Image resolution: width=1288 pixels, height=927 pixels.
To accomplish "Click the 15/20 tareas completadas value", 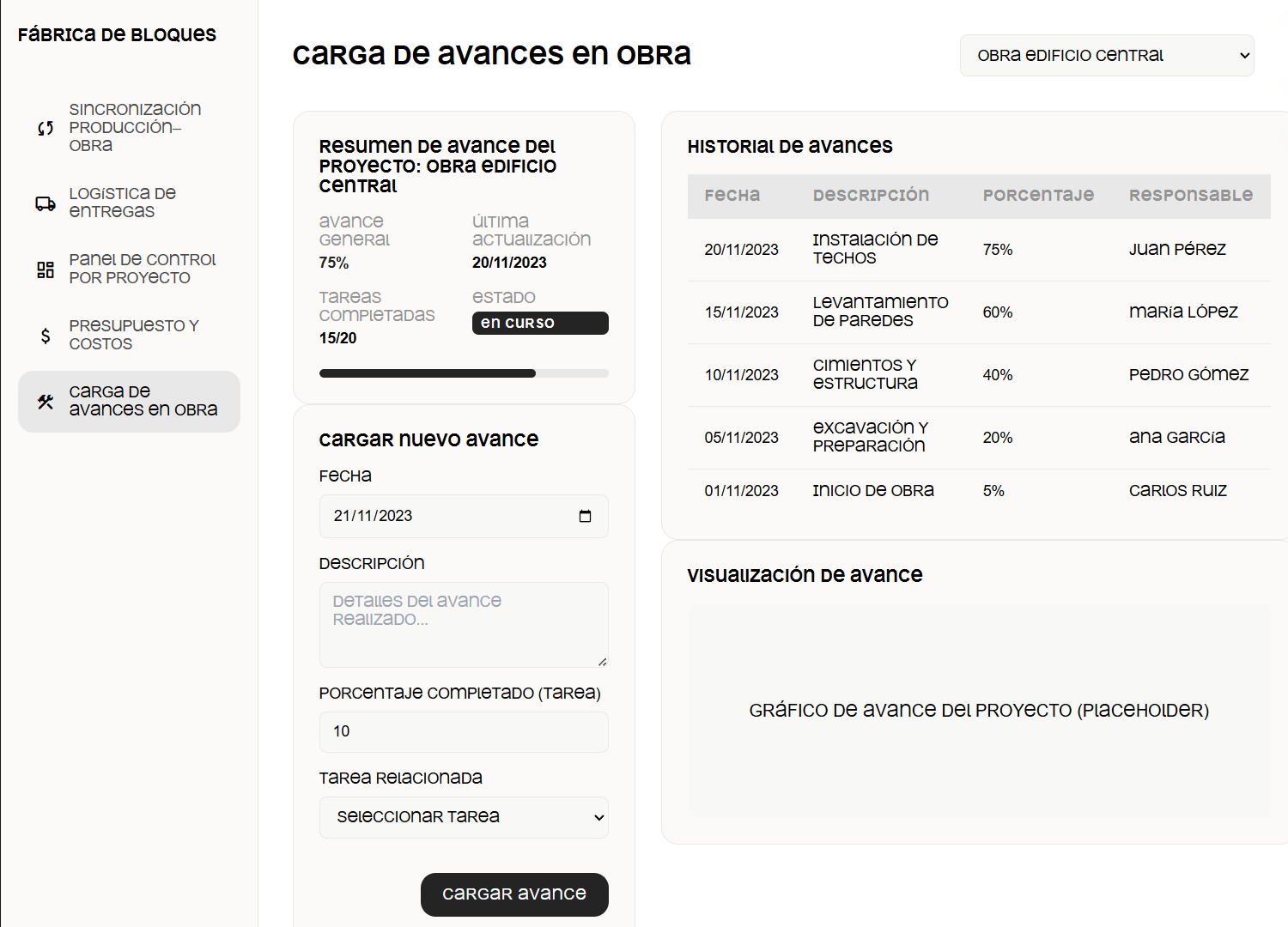I will [337, 338].
